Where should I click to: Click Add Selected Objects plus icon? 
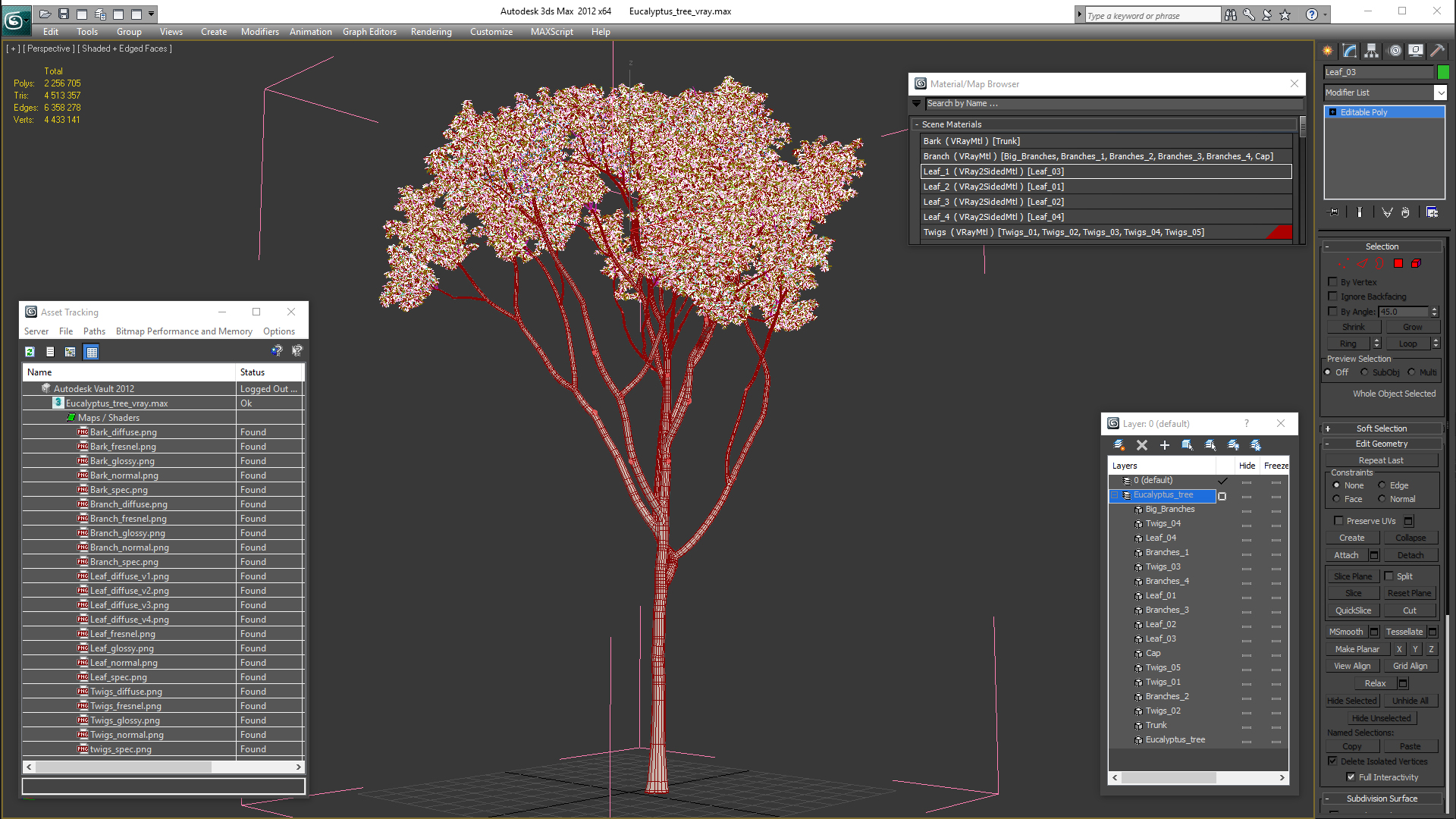coord(1165,445)
